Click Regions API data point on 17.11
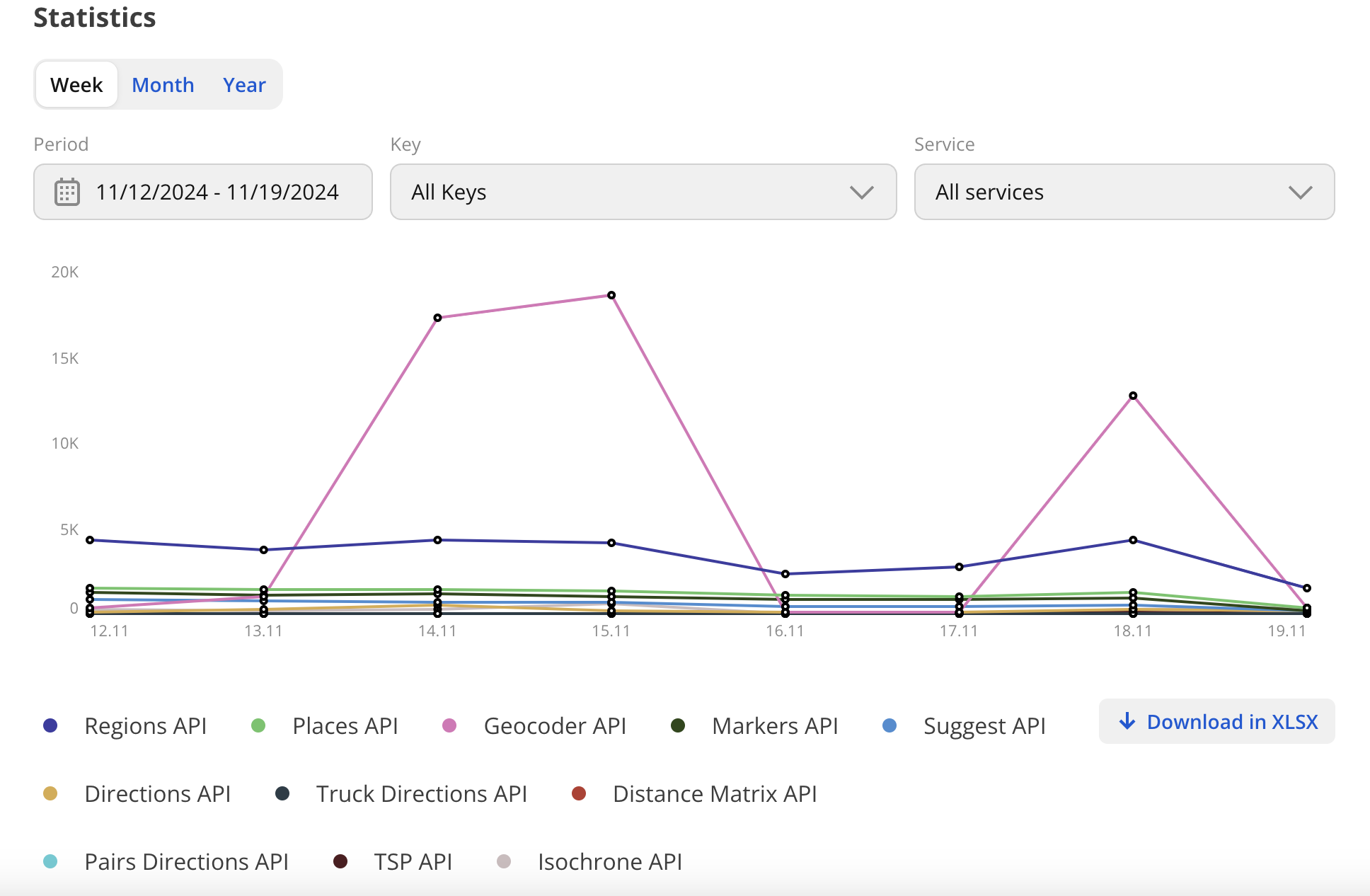The width and height of the screenshot is (1370, 896). (959, 567)
